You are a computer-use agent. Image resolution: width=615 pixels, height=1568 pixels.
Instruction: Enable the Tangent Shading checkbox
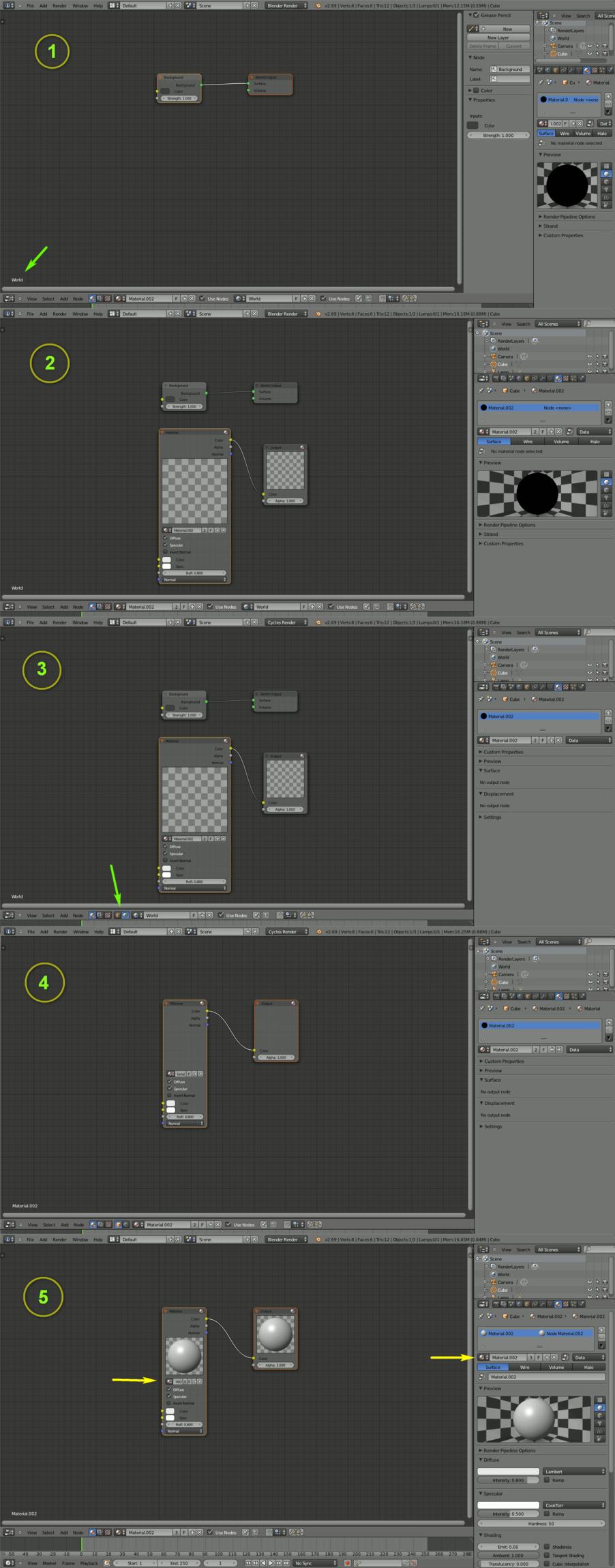[x=546, y=1555]
